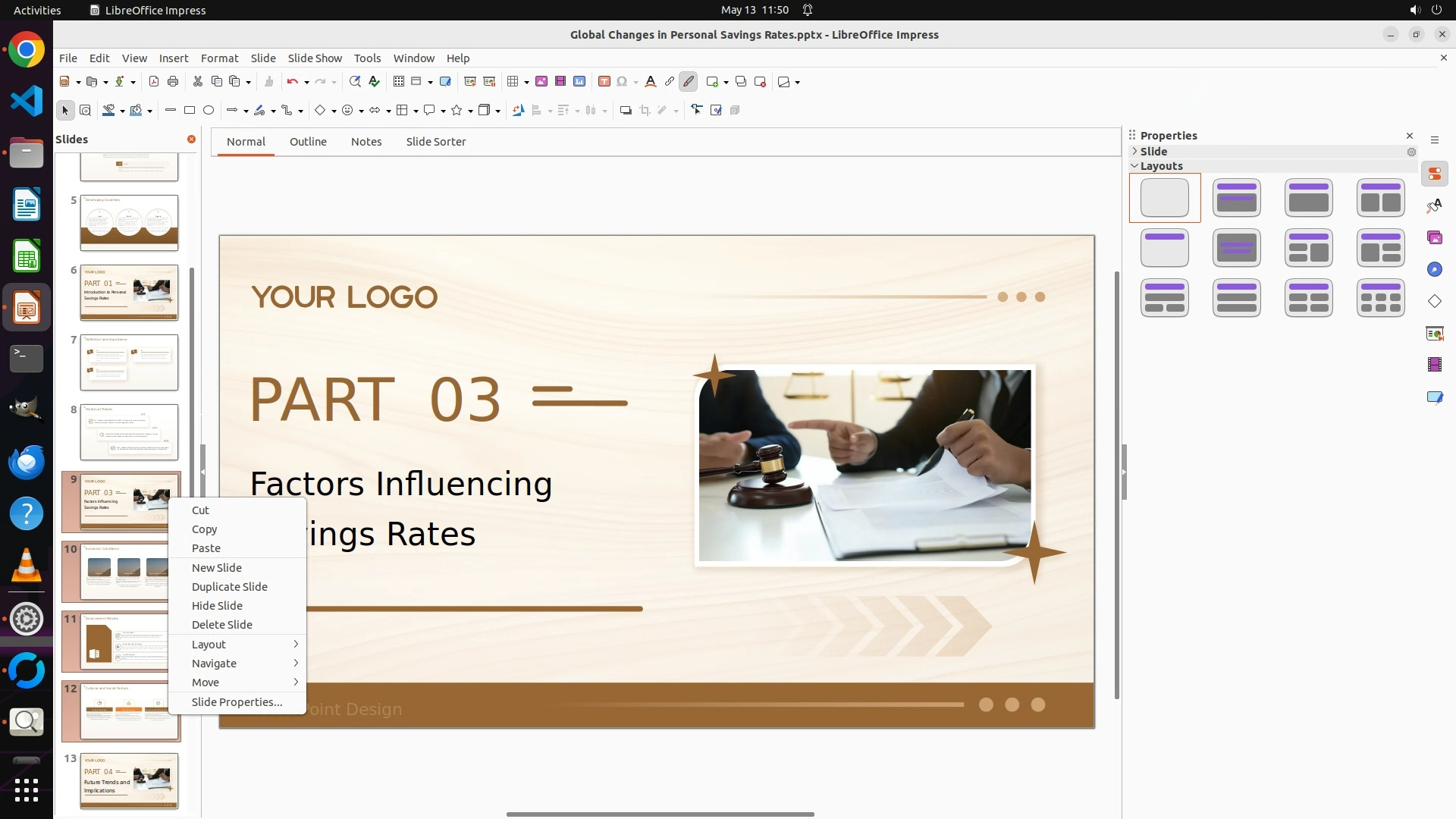1456x819 pixels.
Task: Select the Title, Content layout thumbnail
Action: tap(1308, 198)
